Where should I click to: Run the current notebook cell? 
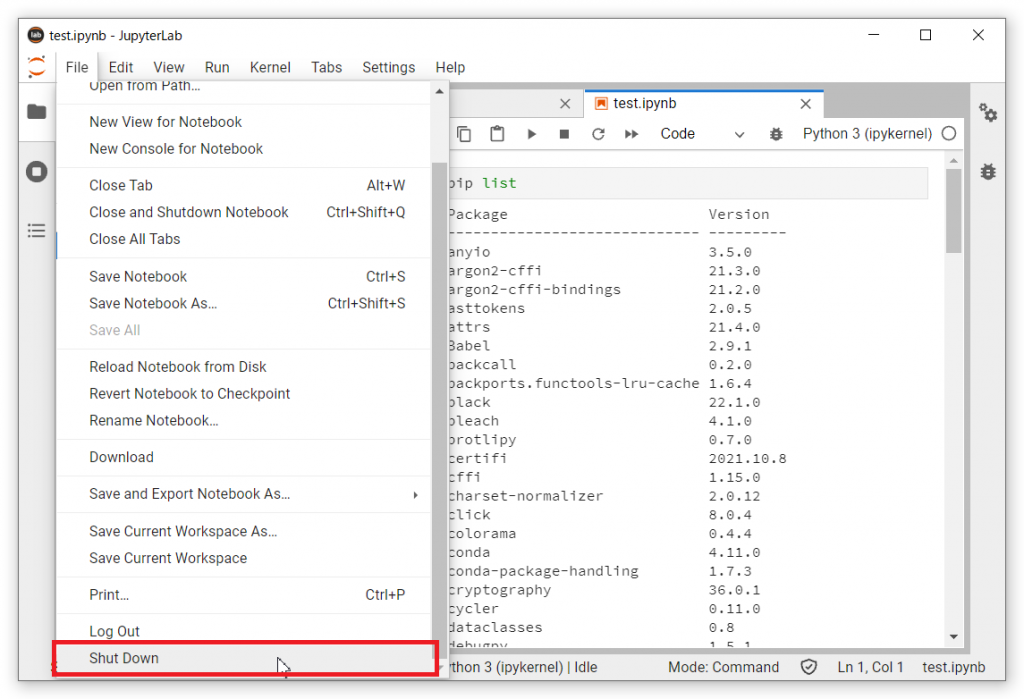point(531,133)
